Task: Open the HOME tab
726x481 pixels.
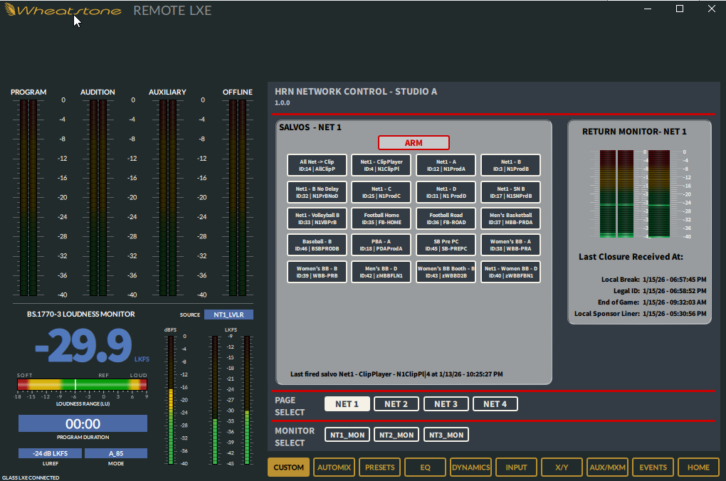Action: 698,467
